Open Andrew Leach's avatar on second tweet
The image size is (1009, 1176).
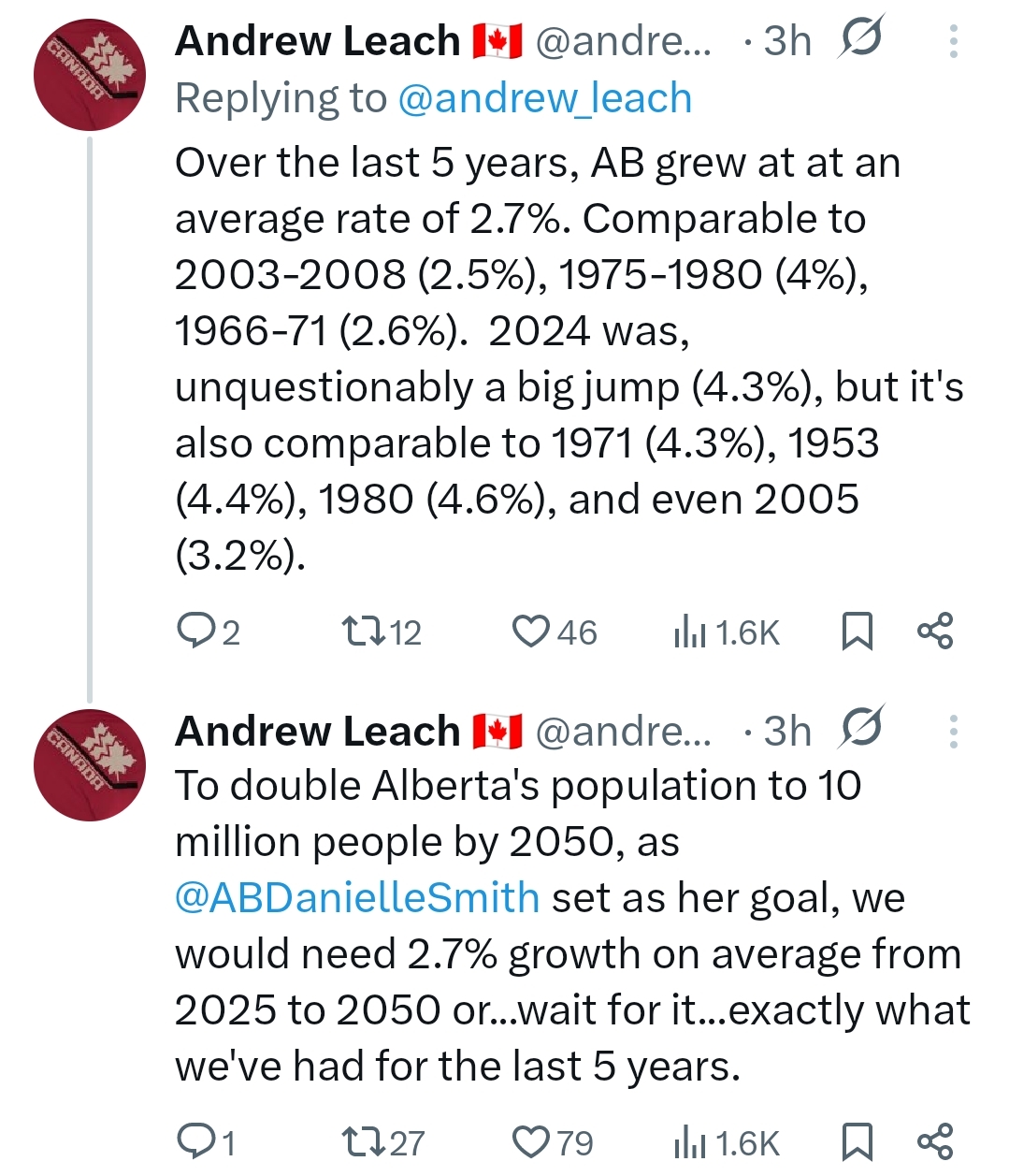pyautogui.click(x=90, y=765)
